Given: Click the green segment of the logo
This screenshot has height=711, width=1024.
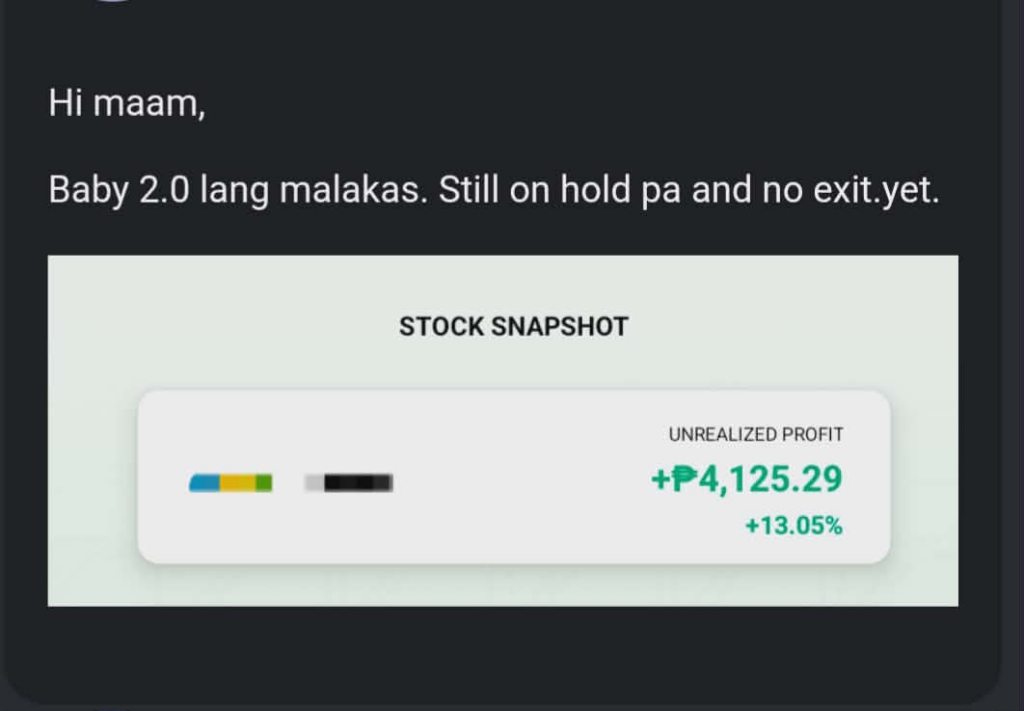Looking at the screenshot, I should (x=263, y=483).
